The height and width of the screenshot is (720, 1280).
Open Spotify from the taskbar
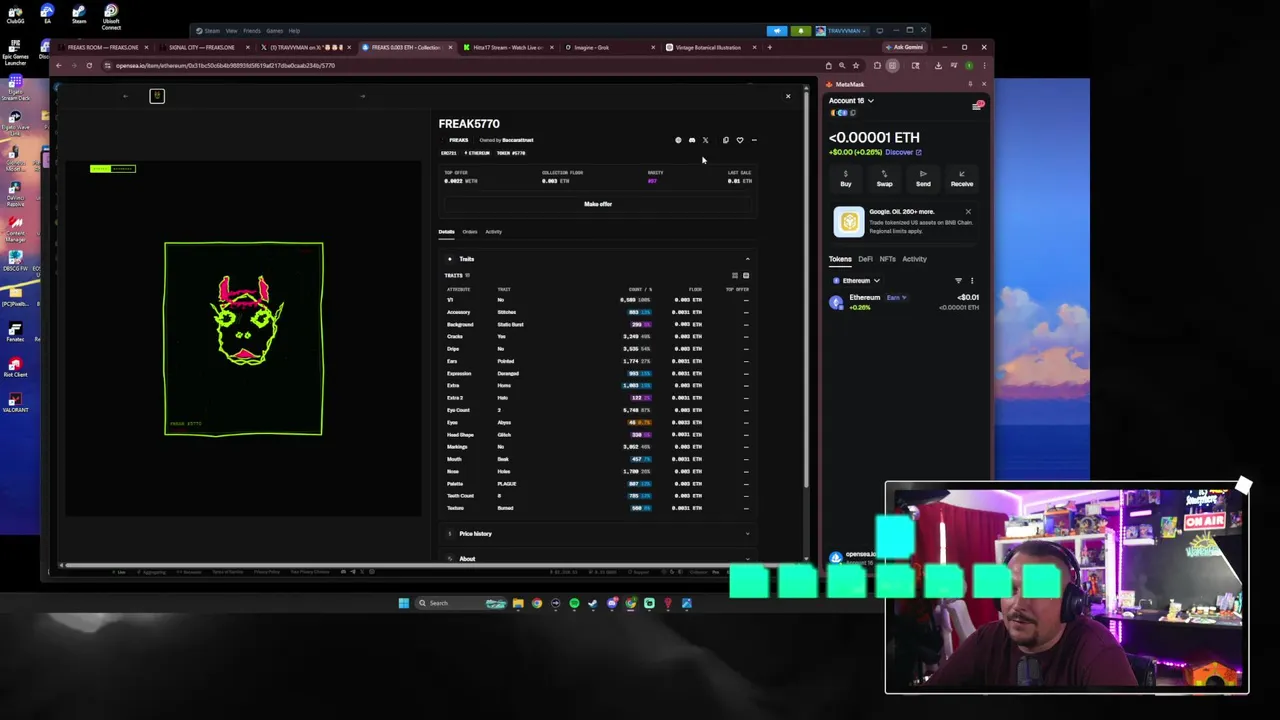[x=574, y=603]
